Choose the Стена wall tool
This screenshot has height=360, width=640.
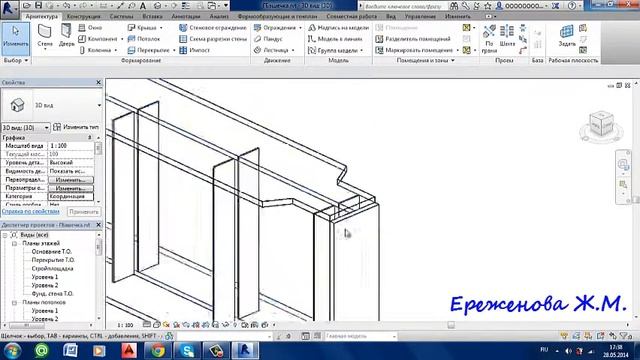[x=45, y=36]
